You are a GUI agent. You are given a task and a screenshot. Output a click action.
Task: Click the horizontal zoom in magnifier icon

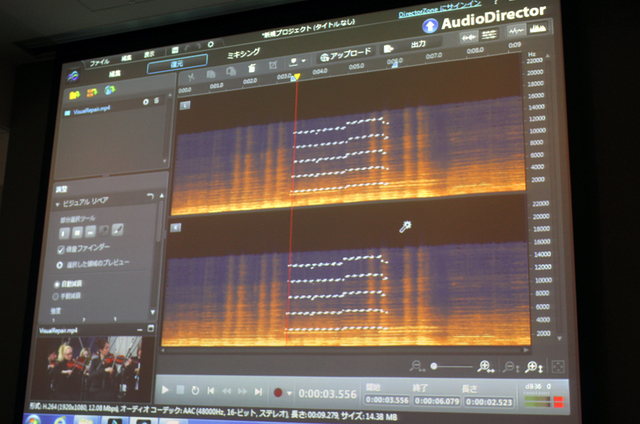485,367
